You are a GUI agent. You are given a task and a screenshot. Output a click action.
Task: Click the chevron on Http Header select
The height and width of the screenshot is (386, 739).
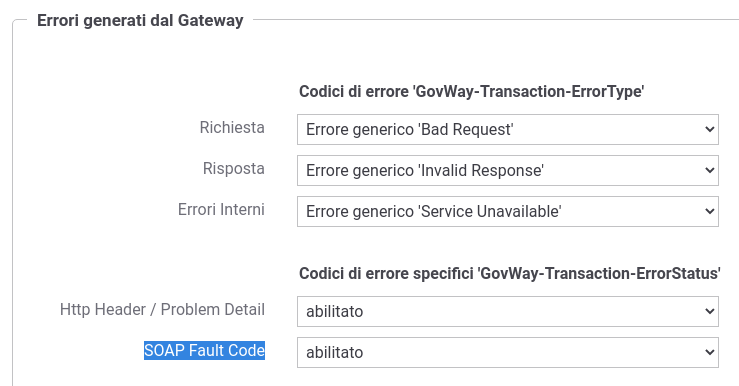point(709,311)
